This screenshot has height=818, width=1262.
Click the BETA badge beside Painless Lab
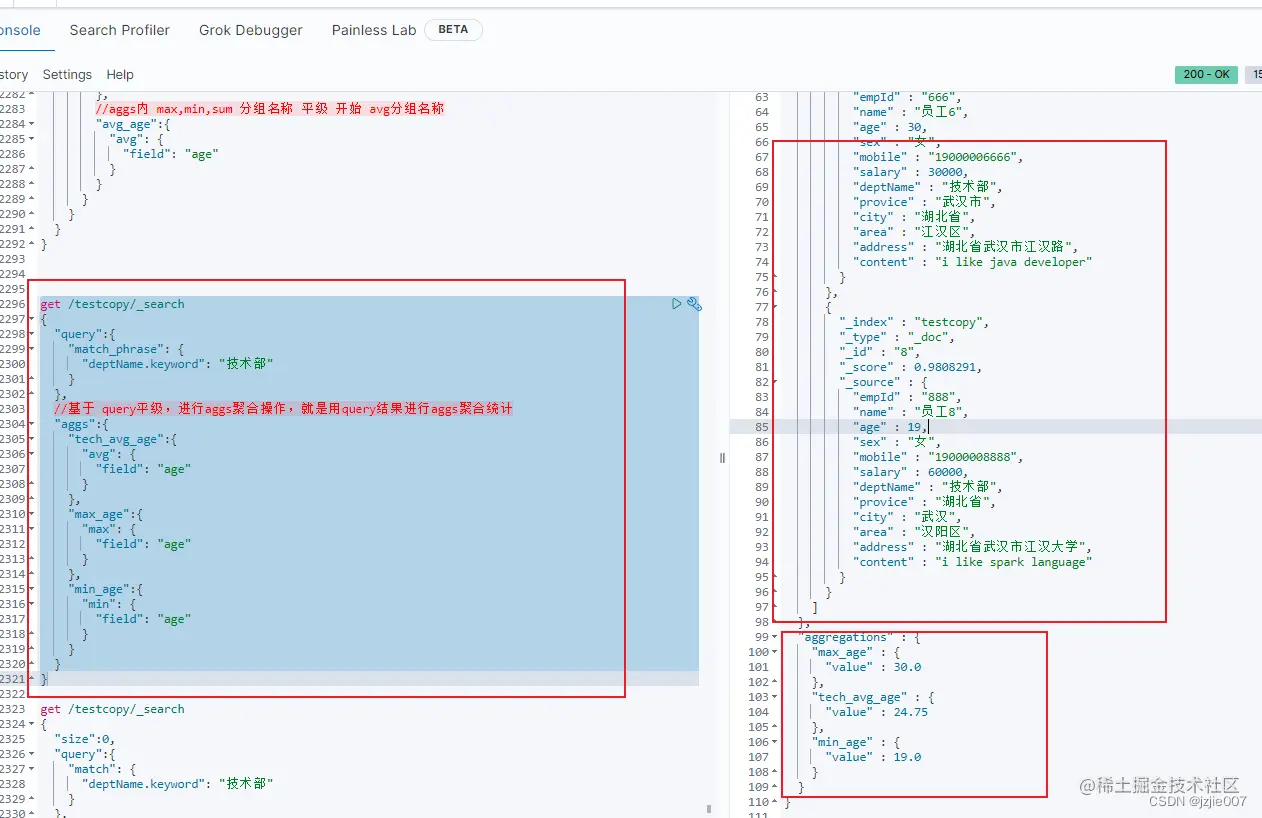[x=453, y=29]
